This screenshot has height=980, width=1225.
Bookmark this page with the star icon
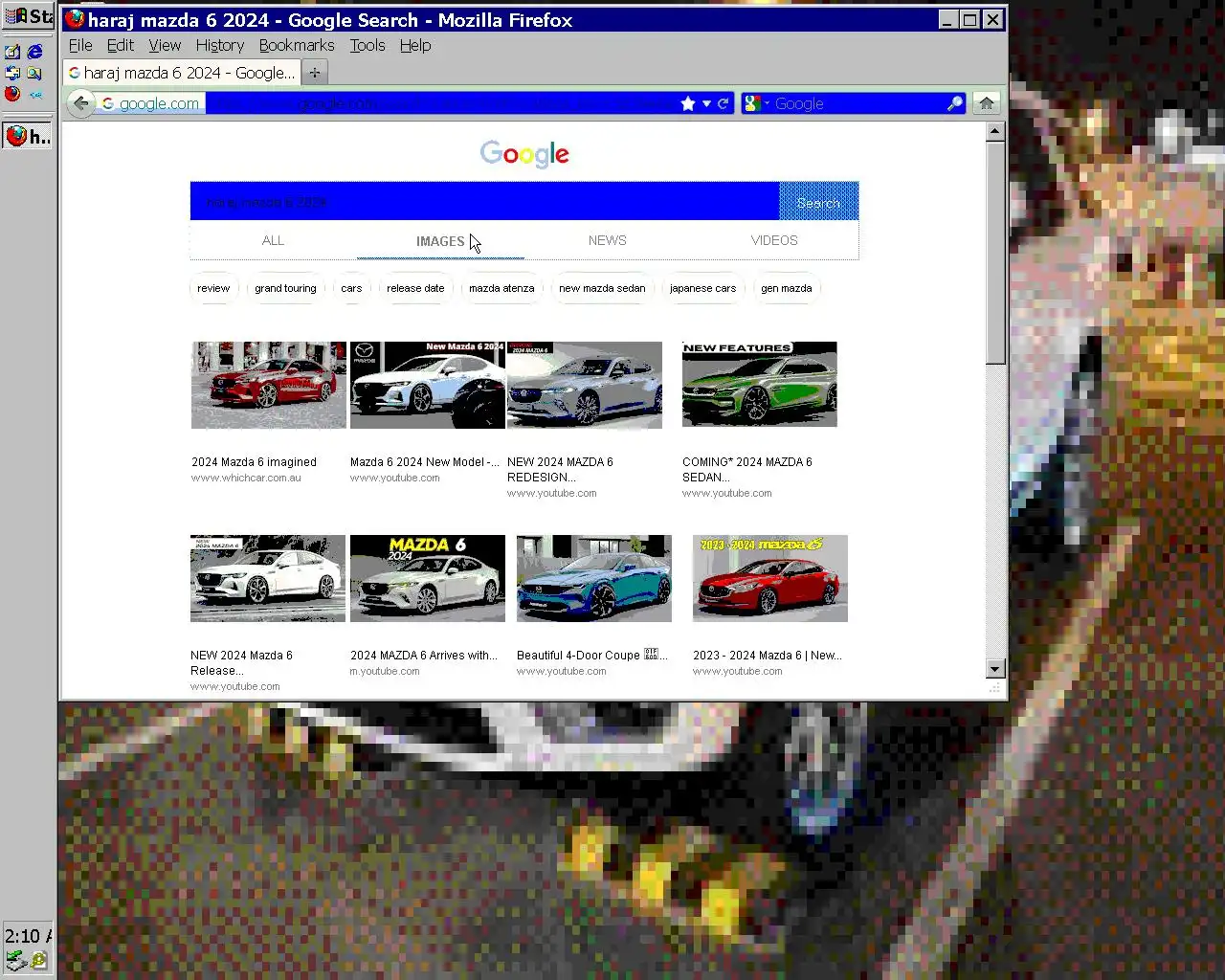(687, 103)
